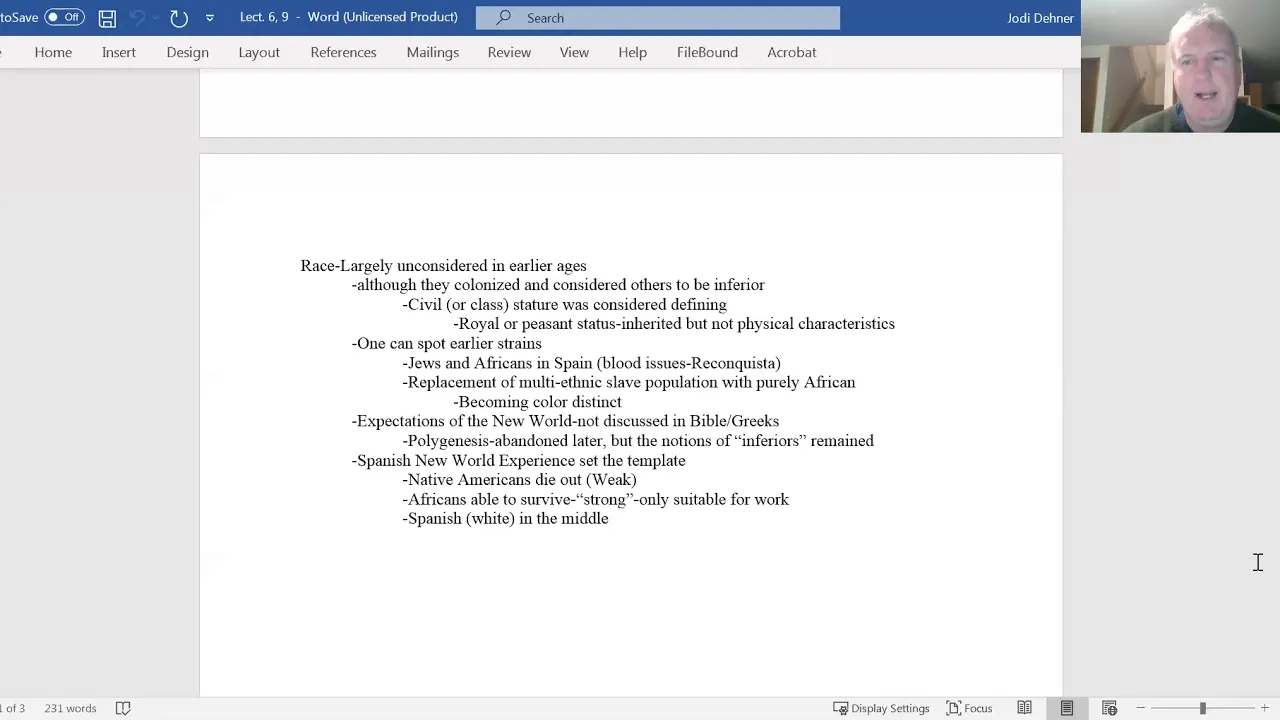
Task: Expand Customize Quick Access Toolbar arrow
Action: pos(209,18)
